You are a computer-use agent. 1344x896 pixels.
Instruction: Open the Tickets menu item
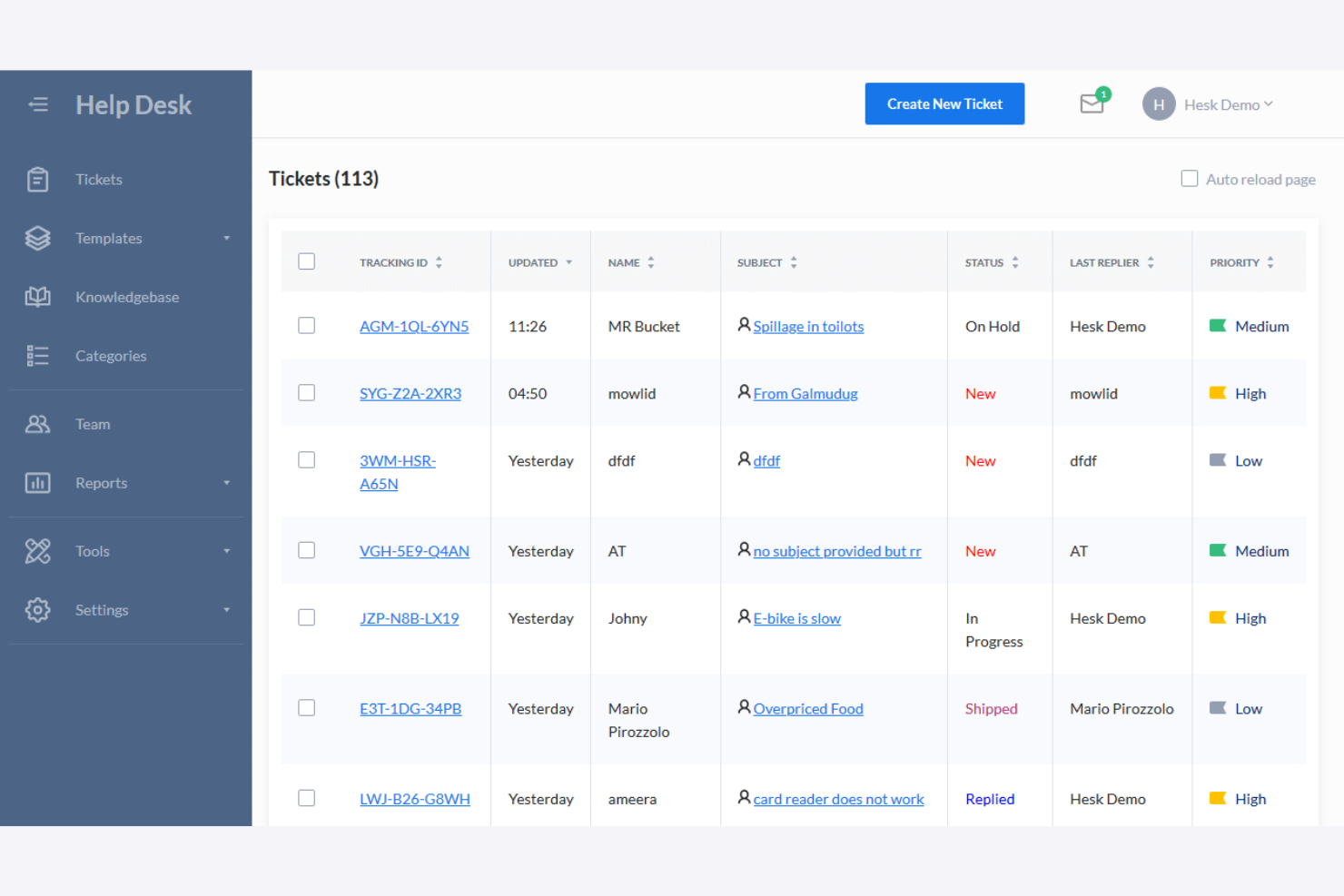(98, 179)
